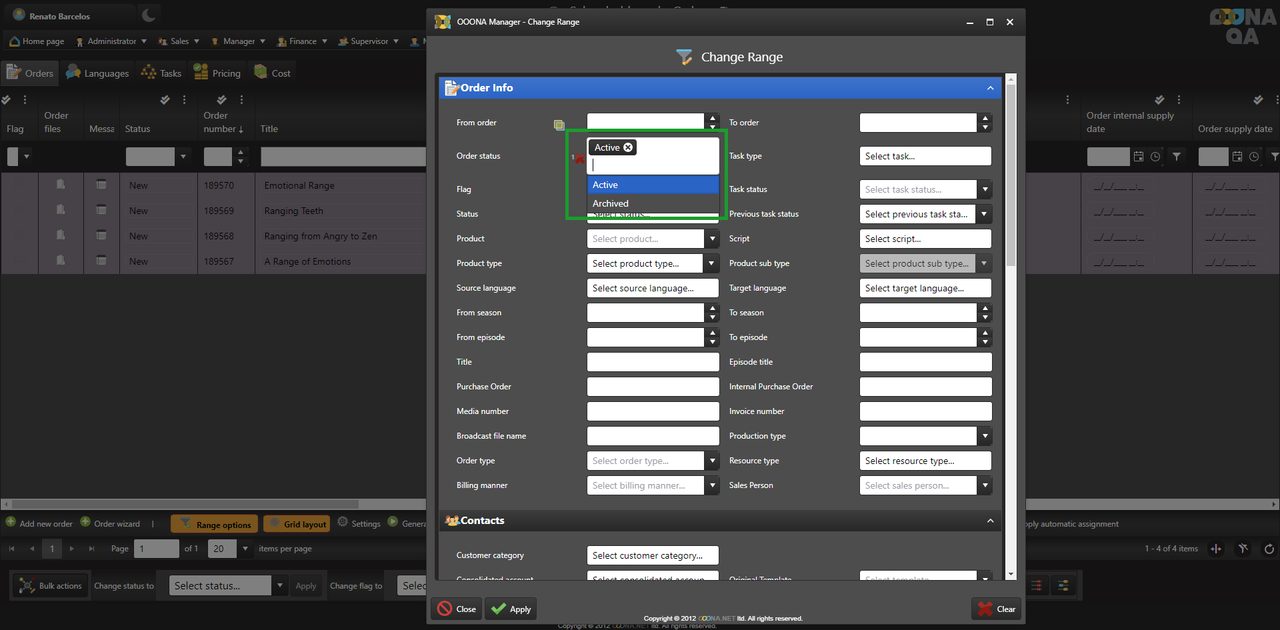Open the Settings gear in the bottom toolbar
This screenshot has height=630, width=1280.
pos(343,523)
